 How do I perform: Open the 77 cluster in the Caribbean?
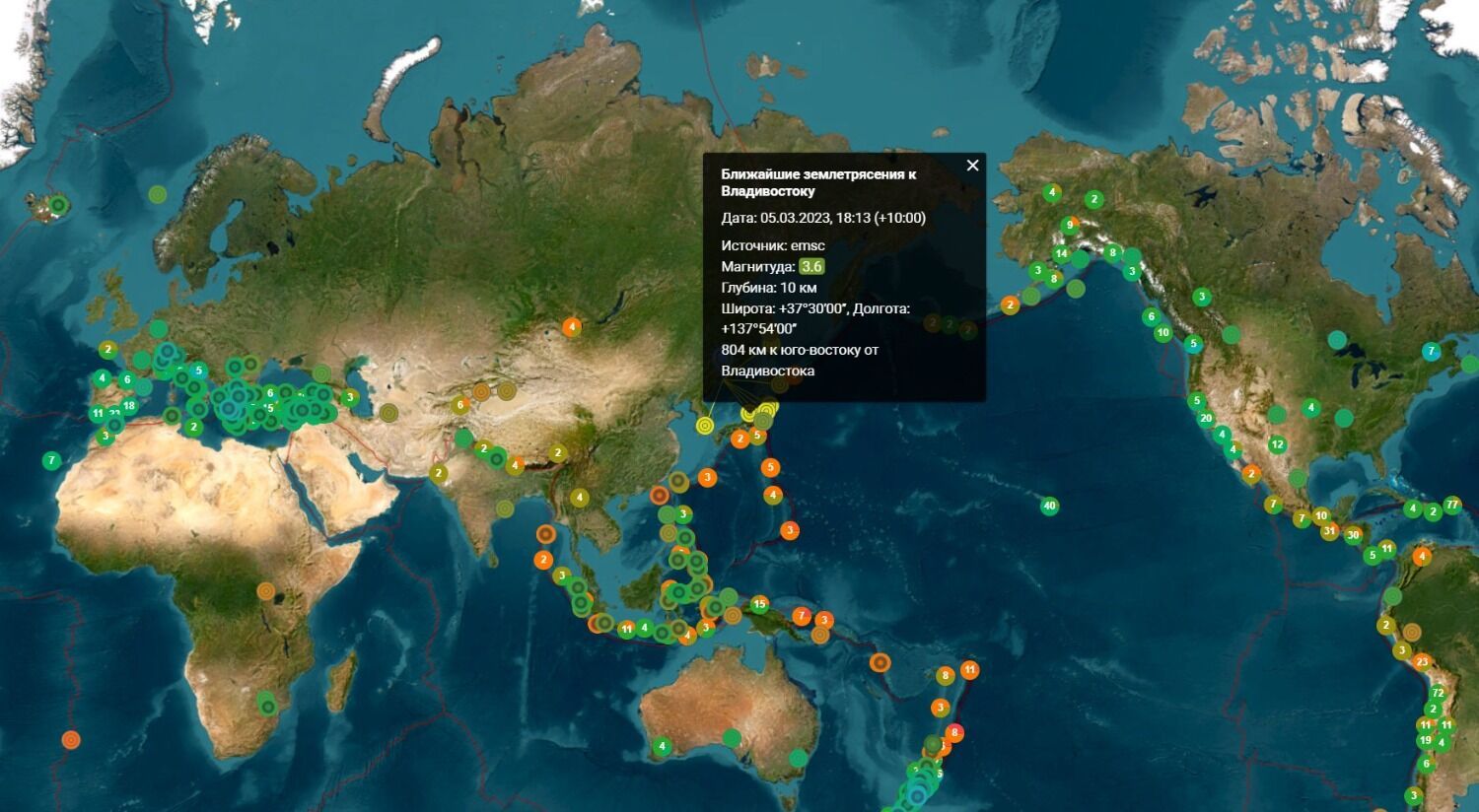pyautogui.click(x=1451, y=505)
